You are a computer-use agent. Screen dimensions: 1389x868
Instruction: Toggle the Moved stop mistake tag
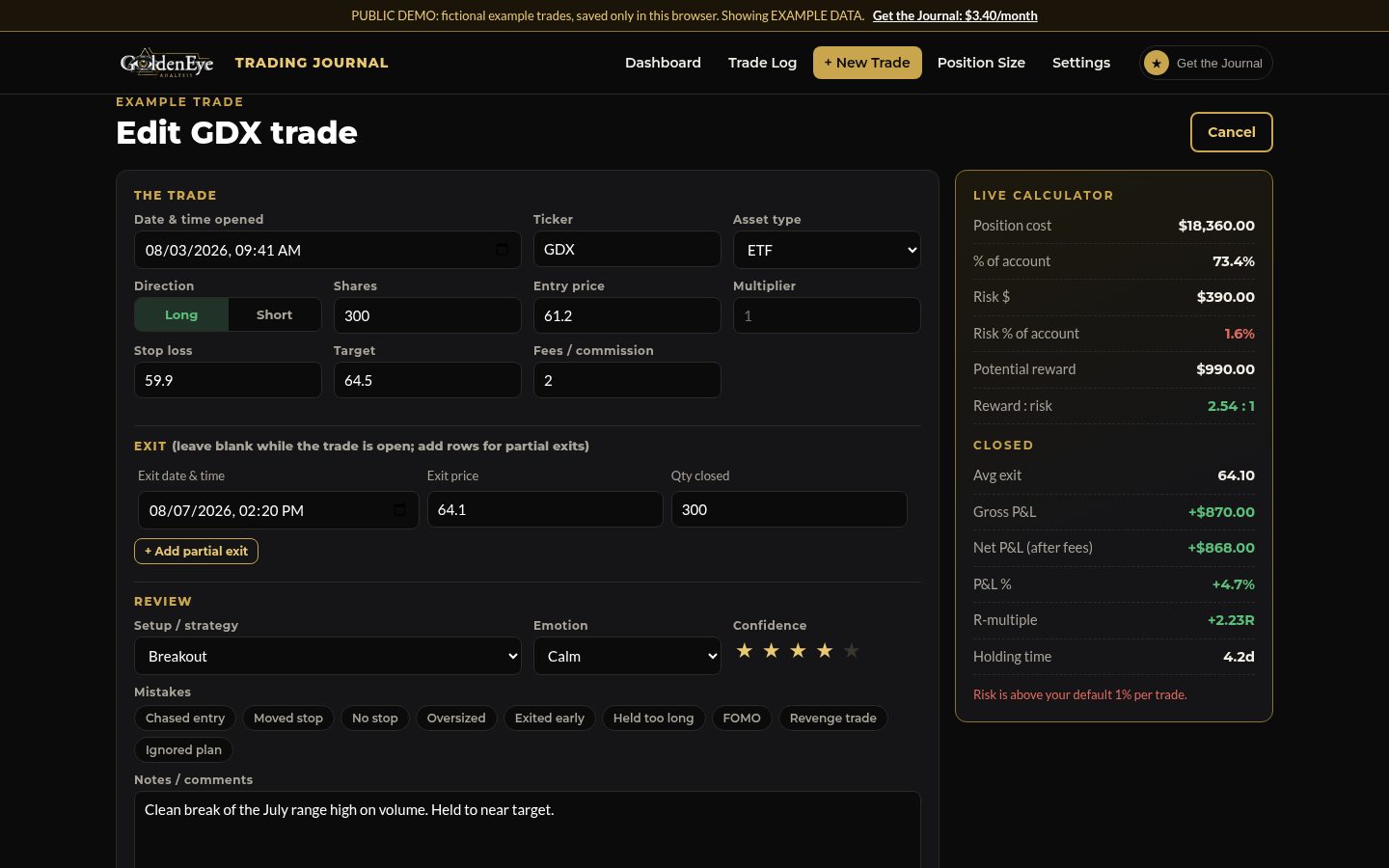[x=288, y=719]
